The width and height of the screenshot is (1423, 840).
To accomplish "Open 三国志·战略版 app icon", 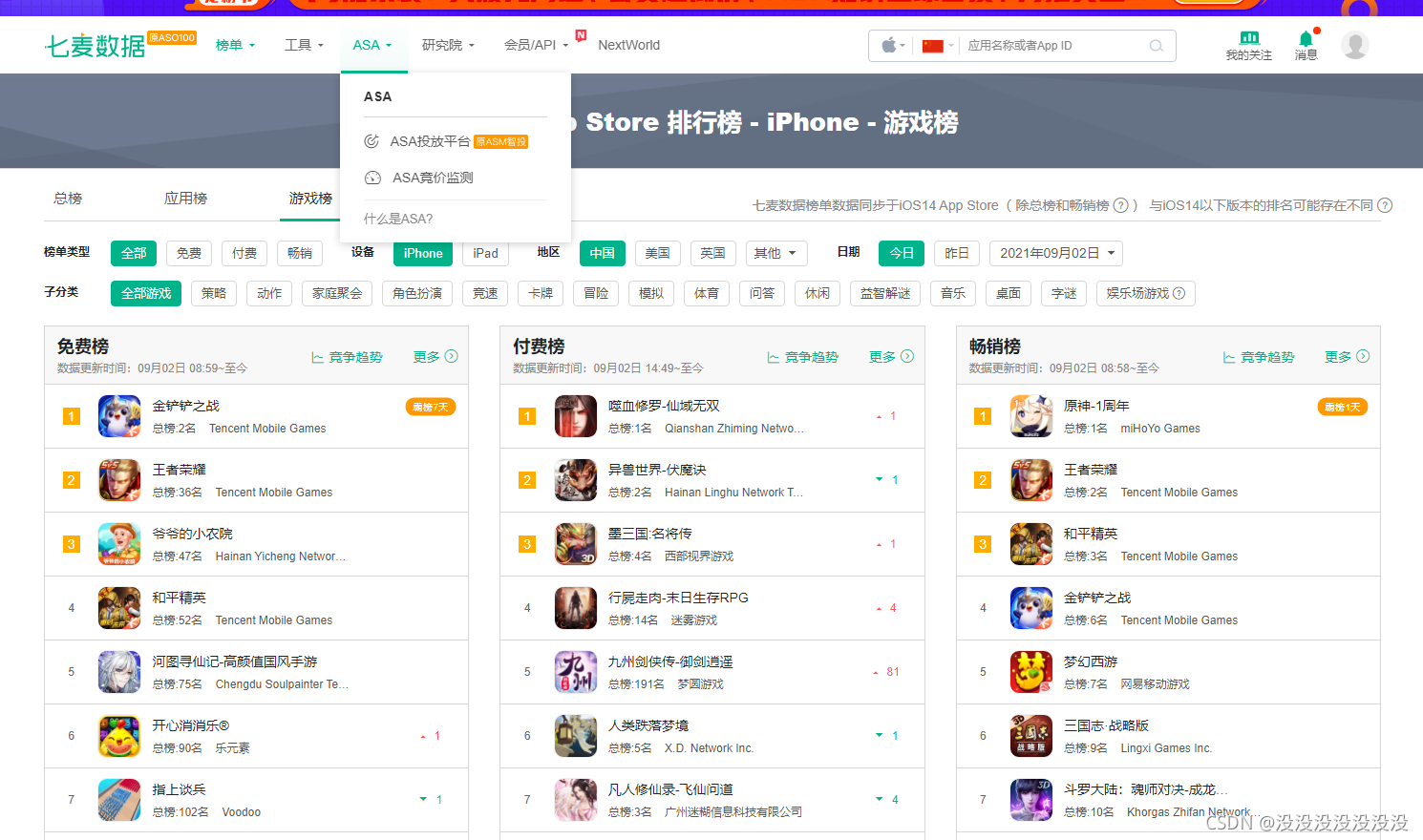I will coord(1031,736).
